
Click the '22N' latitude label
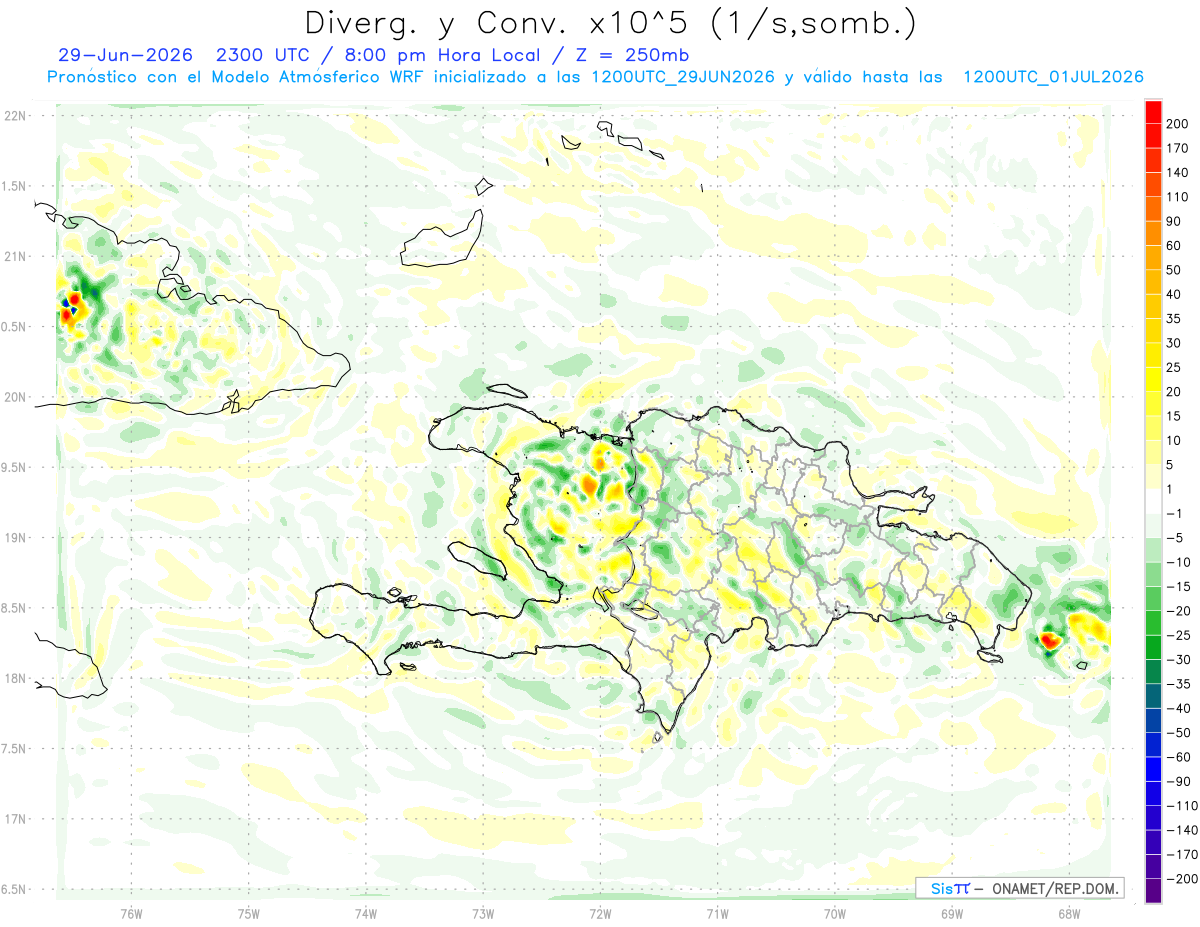point(15,116)
